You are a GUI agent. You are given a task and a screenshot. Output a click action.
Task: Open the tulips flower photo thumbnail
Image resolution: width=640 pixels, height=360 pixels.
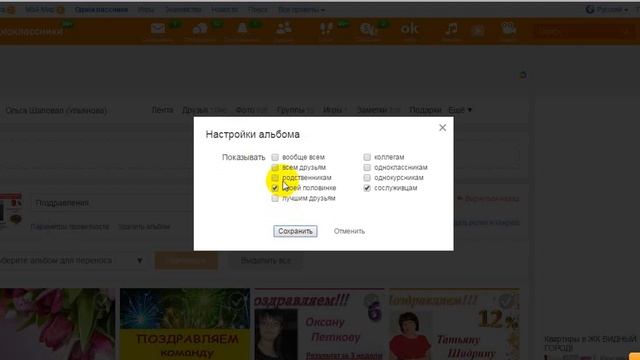58,324
